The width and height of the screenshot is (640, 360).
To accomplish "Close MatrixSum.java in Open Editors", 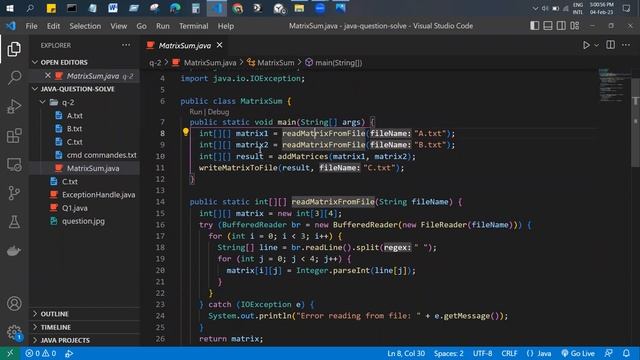I will click(x=48, y=76).
